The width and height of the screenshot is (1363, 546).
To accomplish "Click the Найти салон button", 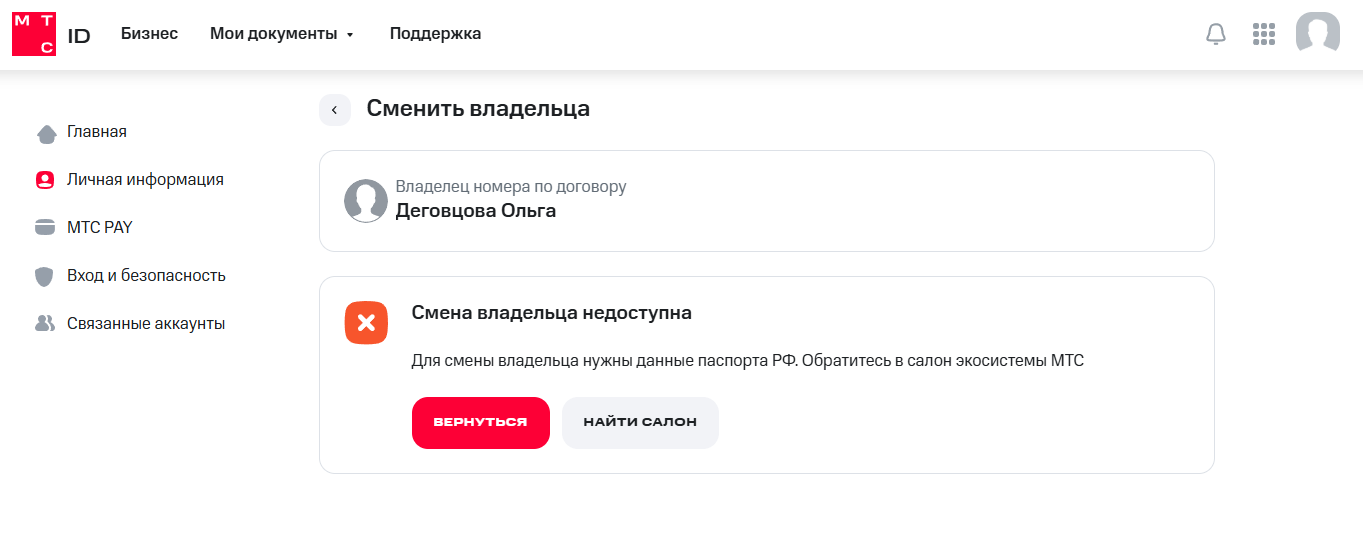I will click(x=640, y=423).
